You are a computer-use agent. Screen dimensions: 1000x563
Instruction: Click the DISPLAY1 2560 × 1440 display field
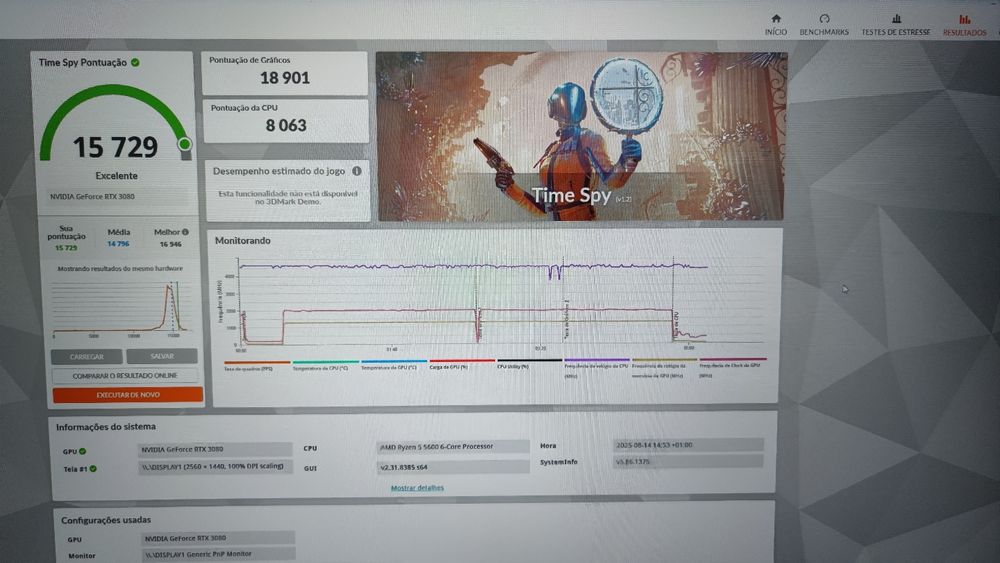pos(215,467)
